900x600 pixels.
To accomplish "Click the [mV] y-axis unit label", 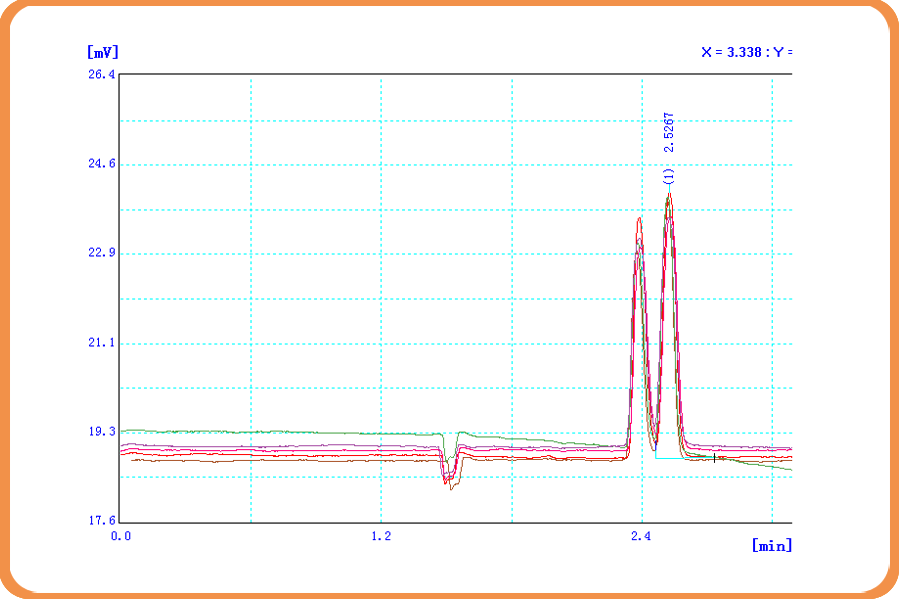I will (x=103, y=52).
